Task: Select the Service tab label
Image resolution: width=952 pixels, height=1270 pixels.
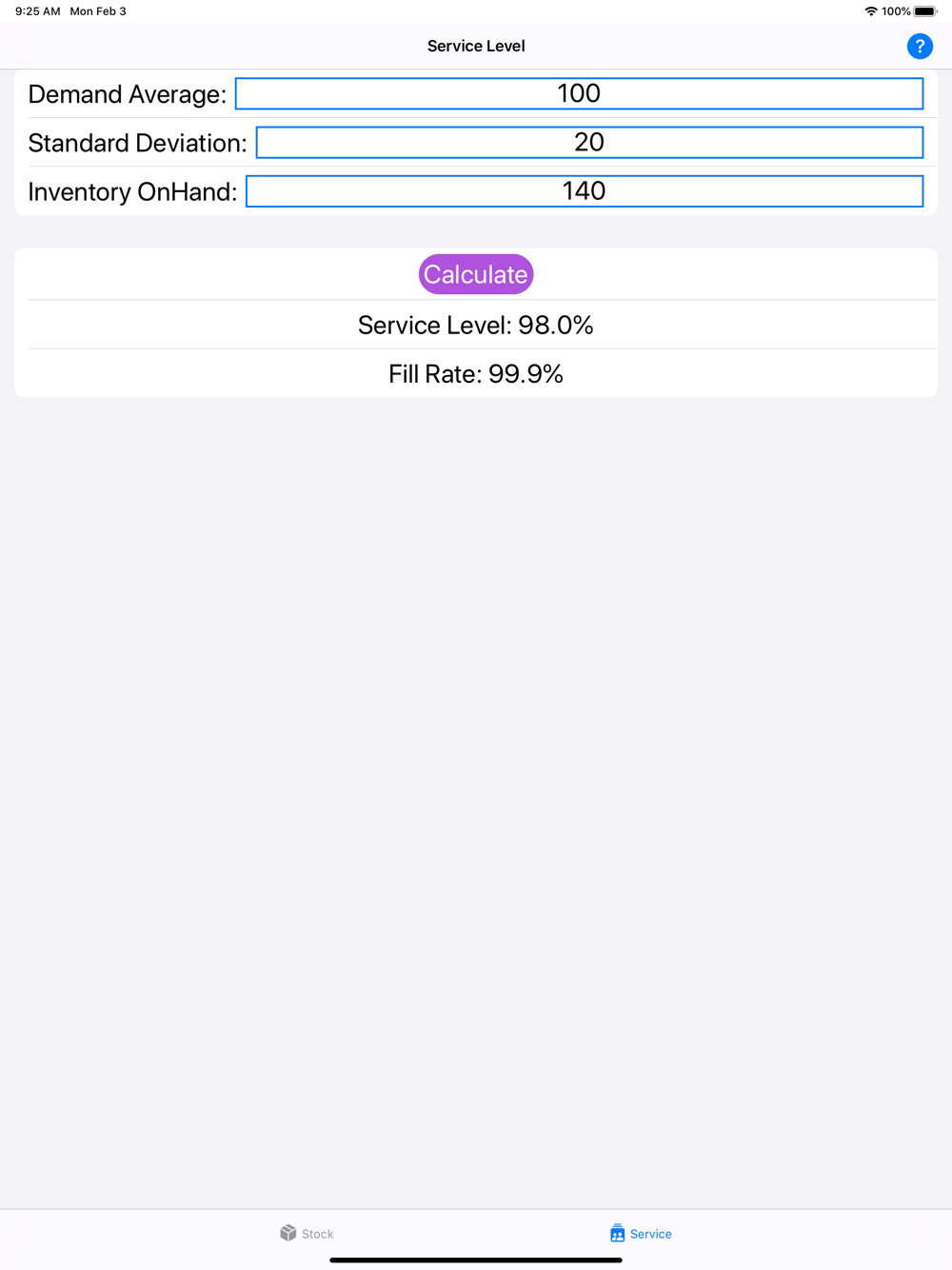Action: pos(651,1234)
